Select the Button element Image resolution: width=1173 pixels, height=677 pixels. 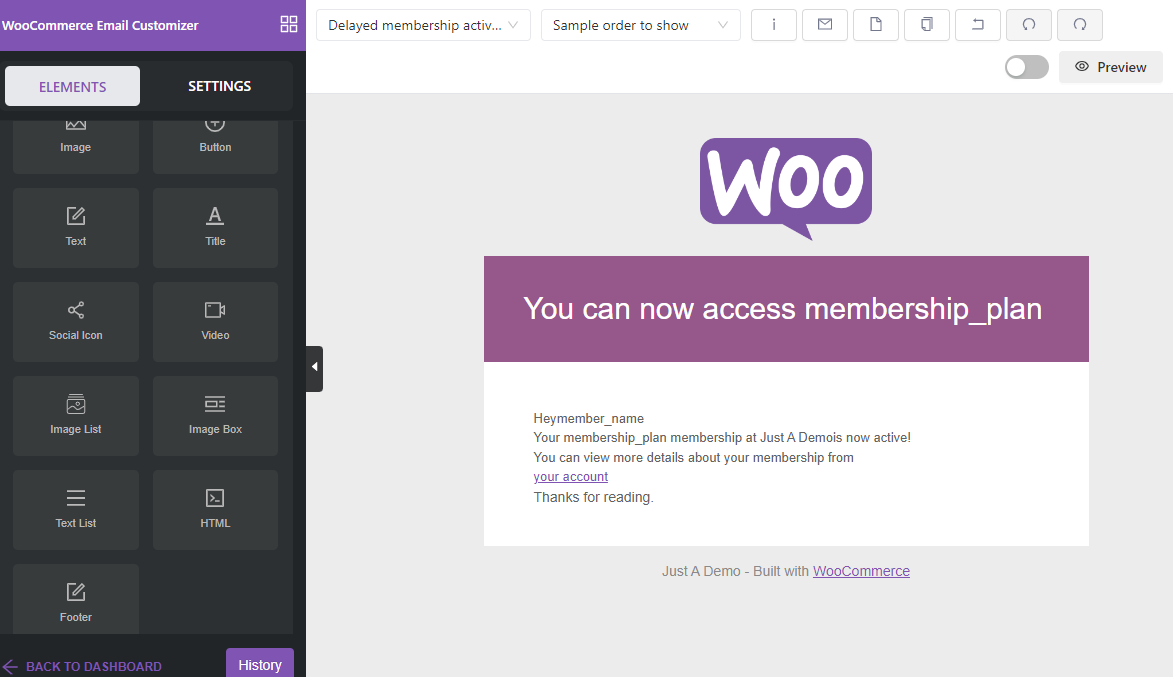[215, 135]
